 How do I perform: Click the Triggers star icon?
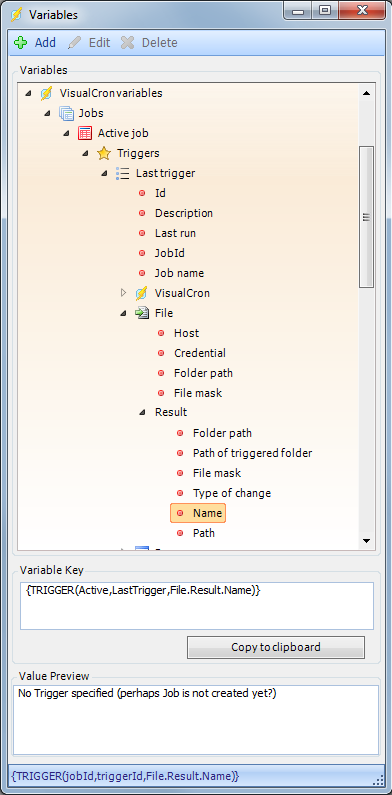coord(103,153)
